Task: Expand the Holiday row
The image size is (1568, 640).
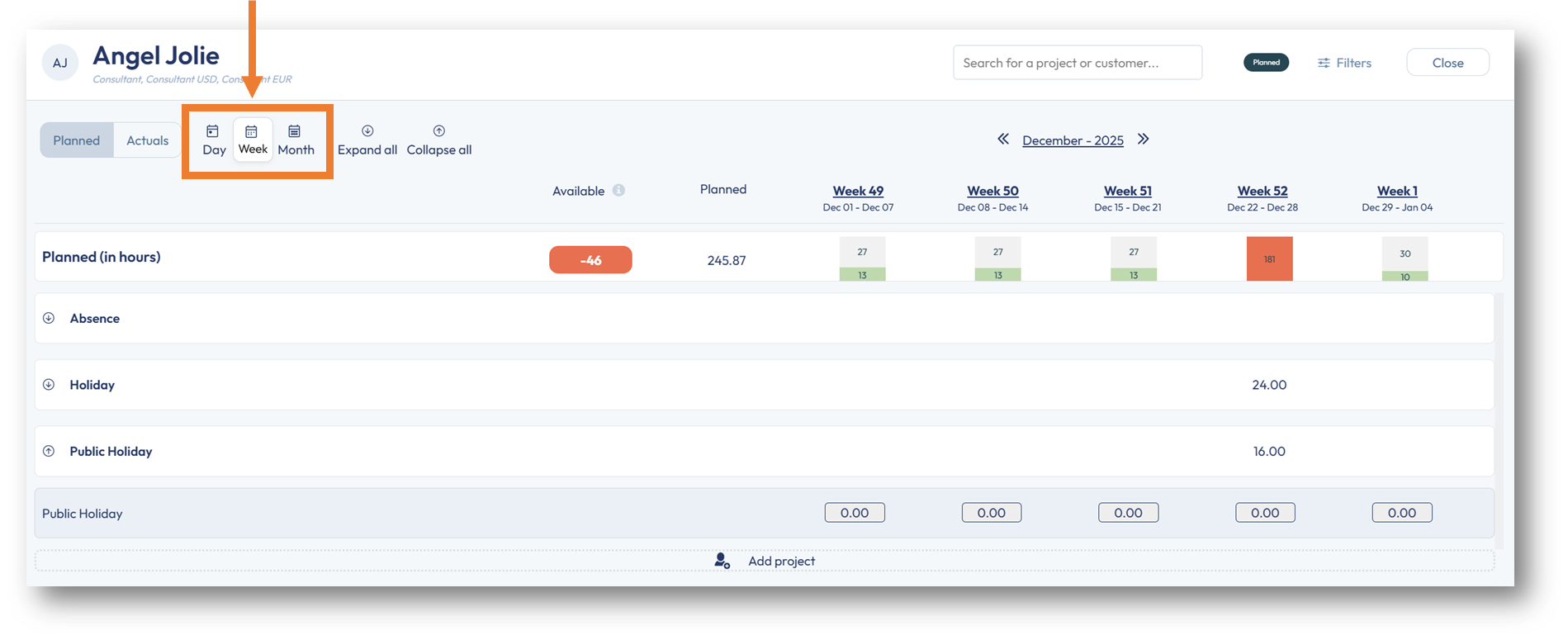Action: click(49, 385)
